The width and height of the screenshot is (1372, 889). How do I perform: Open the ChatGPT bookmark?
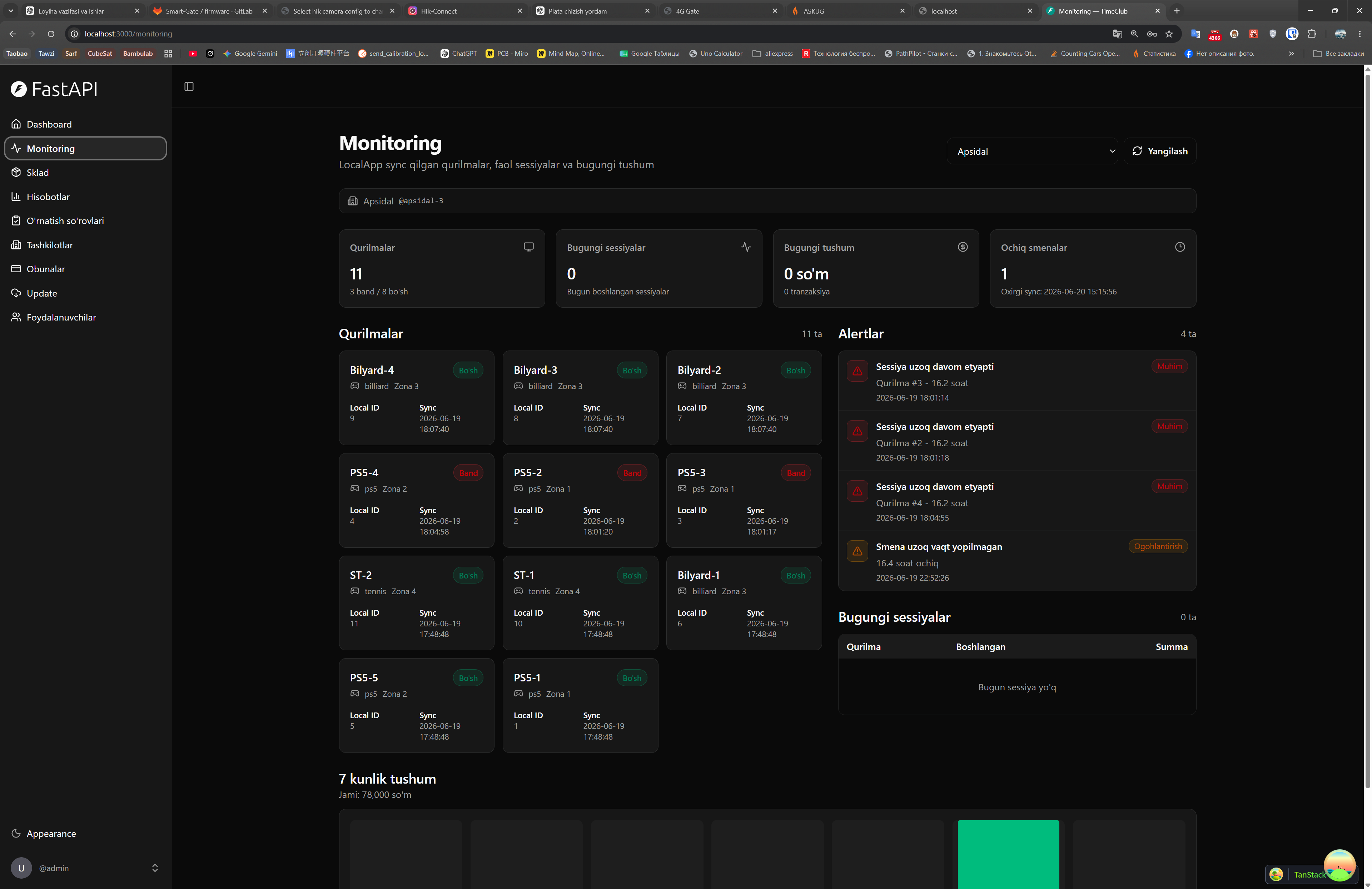458,54
